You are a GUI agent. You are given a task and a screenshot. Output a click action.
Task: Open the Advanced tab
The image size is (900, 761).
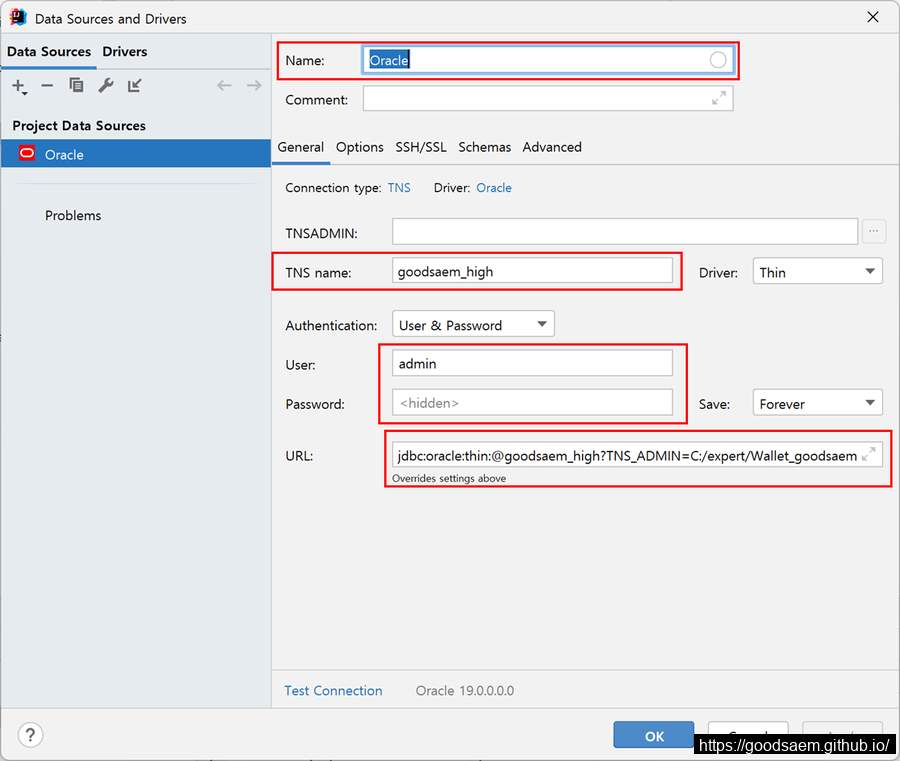coord(552,147)
